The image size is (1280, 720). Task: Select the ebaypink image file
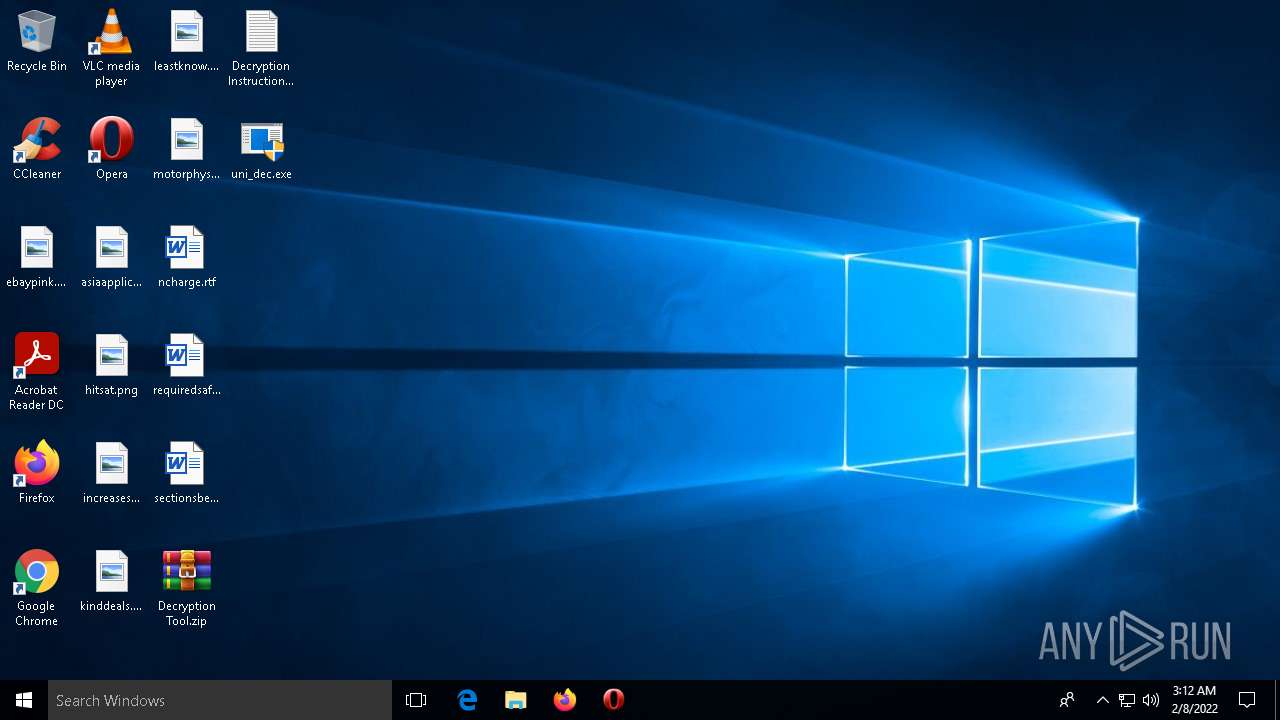(x=37, y=257)
